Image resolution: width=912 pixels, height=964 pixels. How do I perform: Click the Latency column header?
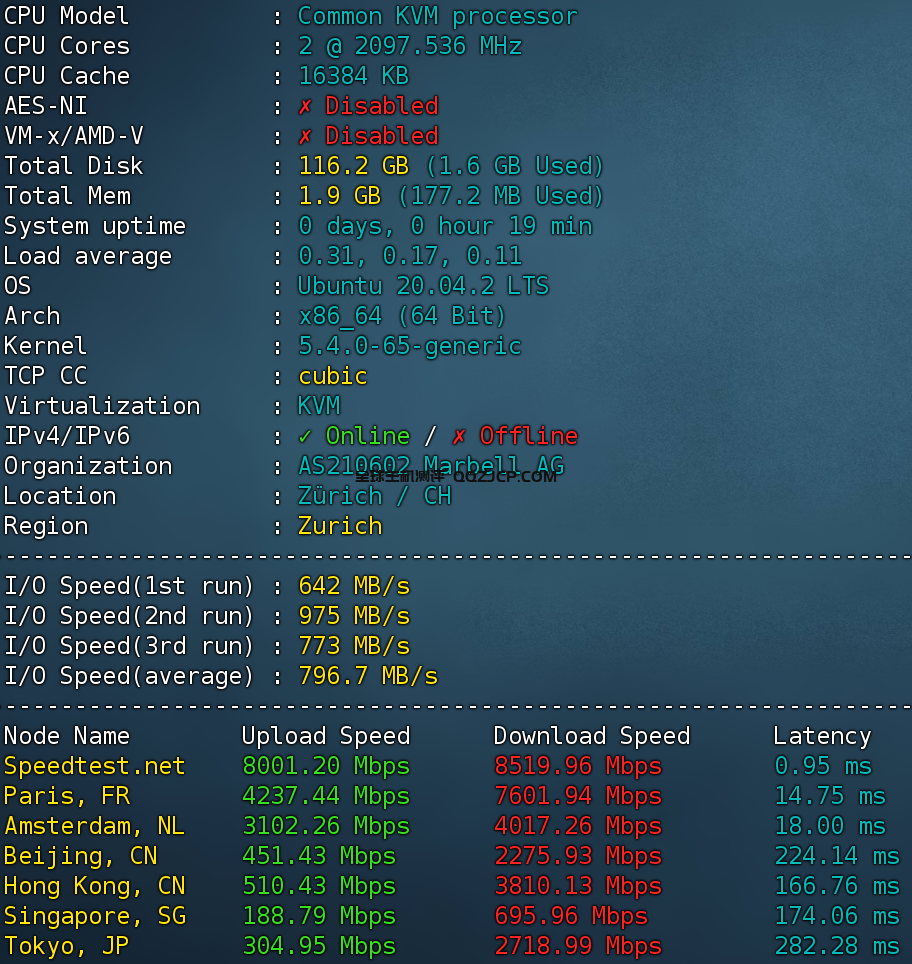pyautogui.click(x=822, y=736)
